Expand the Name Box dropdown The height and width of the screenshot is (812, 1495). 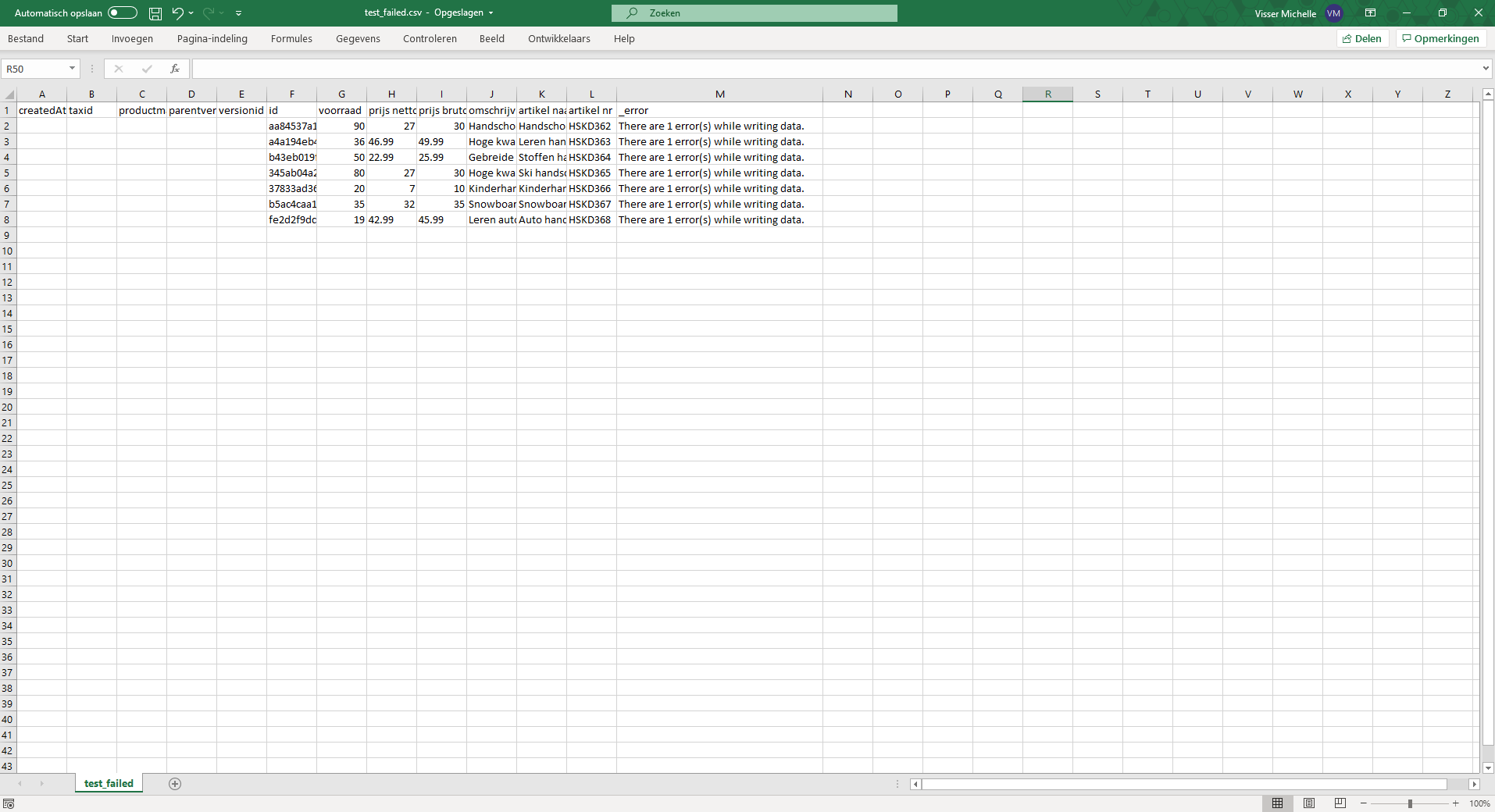pyautogui.click(x=71, y=69)
